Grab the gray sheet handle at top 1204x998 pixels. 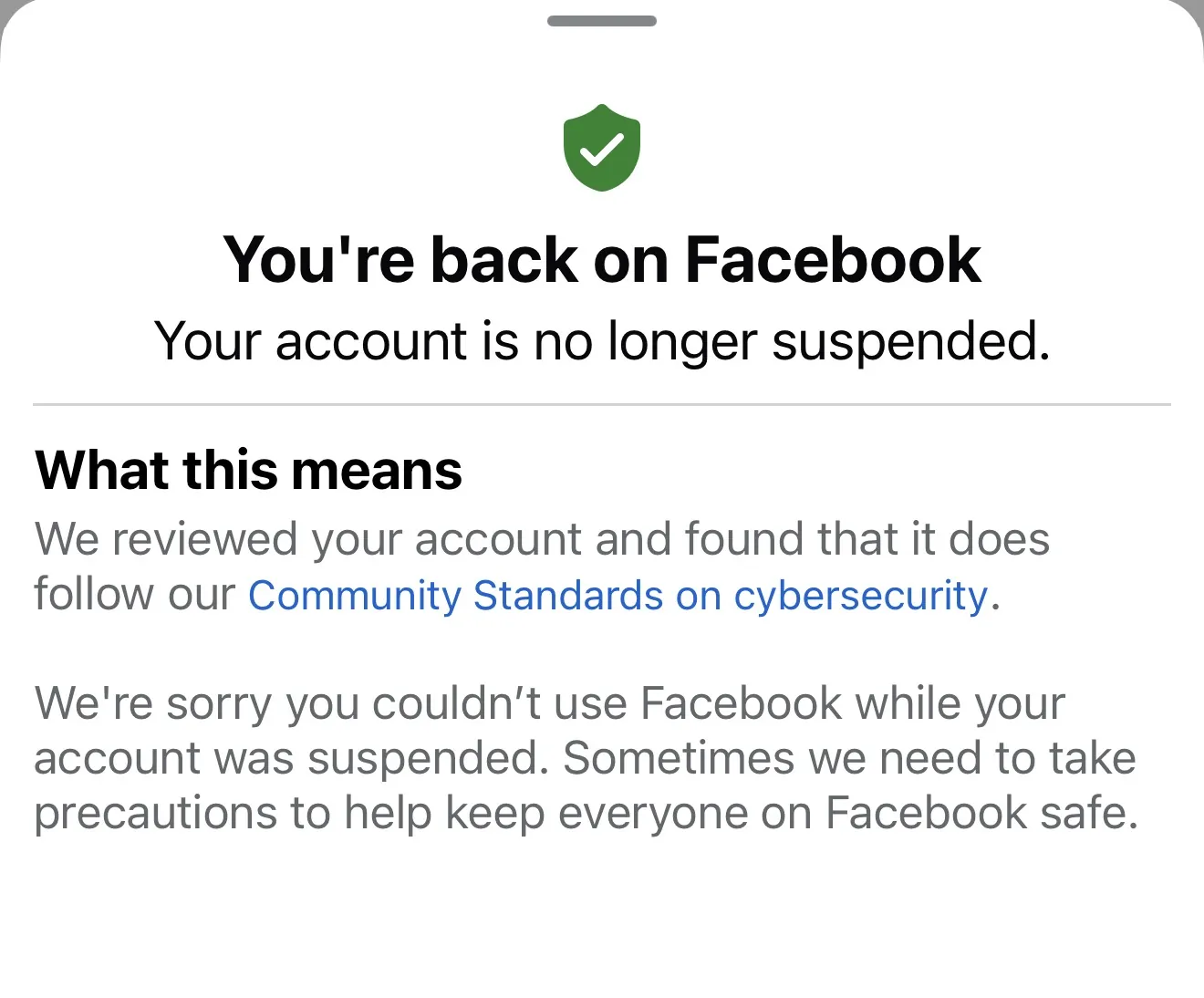click(x=602, y=21)
